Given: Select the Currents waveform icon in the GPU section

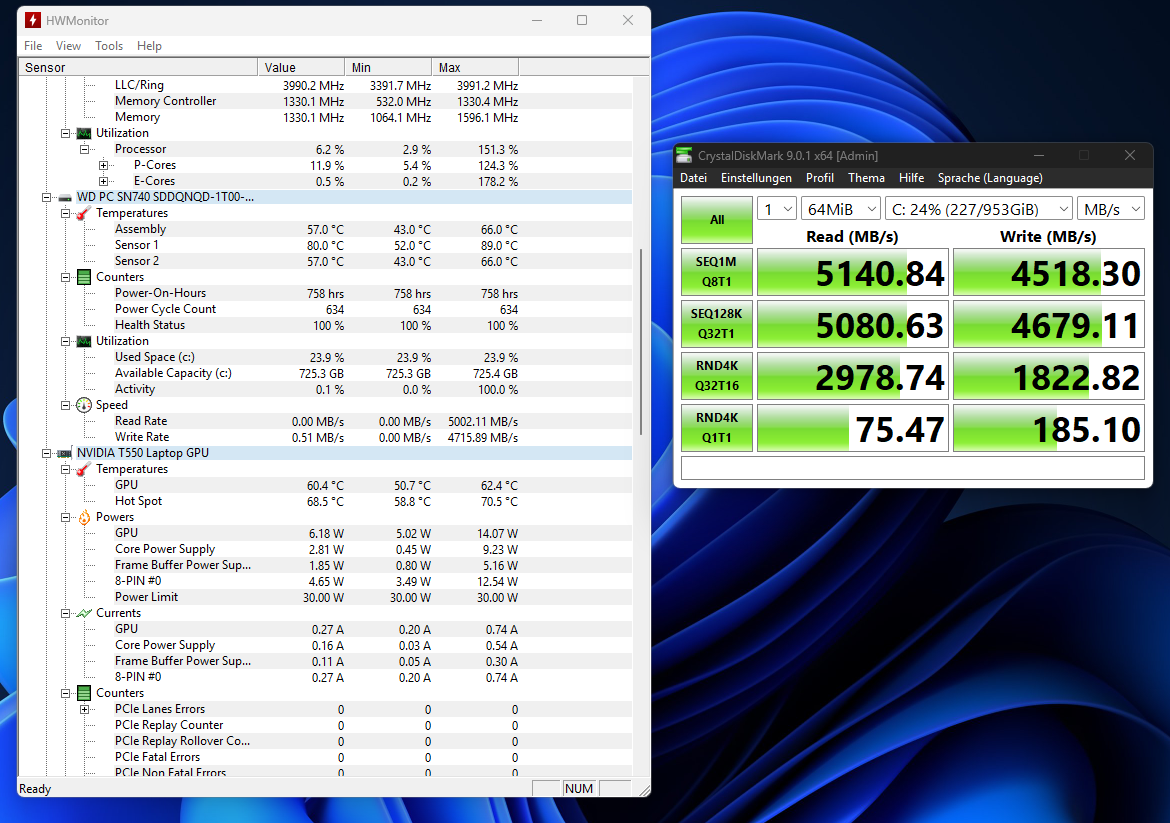Looking at the screenshot, I should tap(82, 612).
